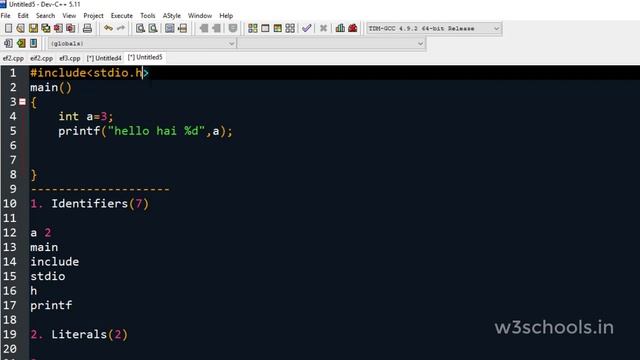This screenshot has width=640, height=360.
Task: Open the Tools menu
Action: pos(148,16)
